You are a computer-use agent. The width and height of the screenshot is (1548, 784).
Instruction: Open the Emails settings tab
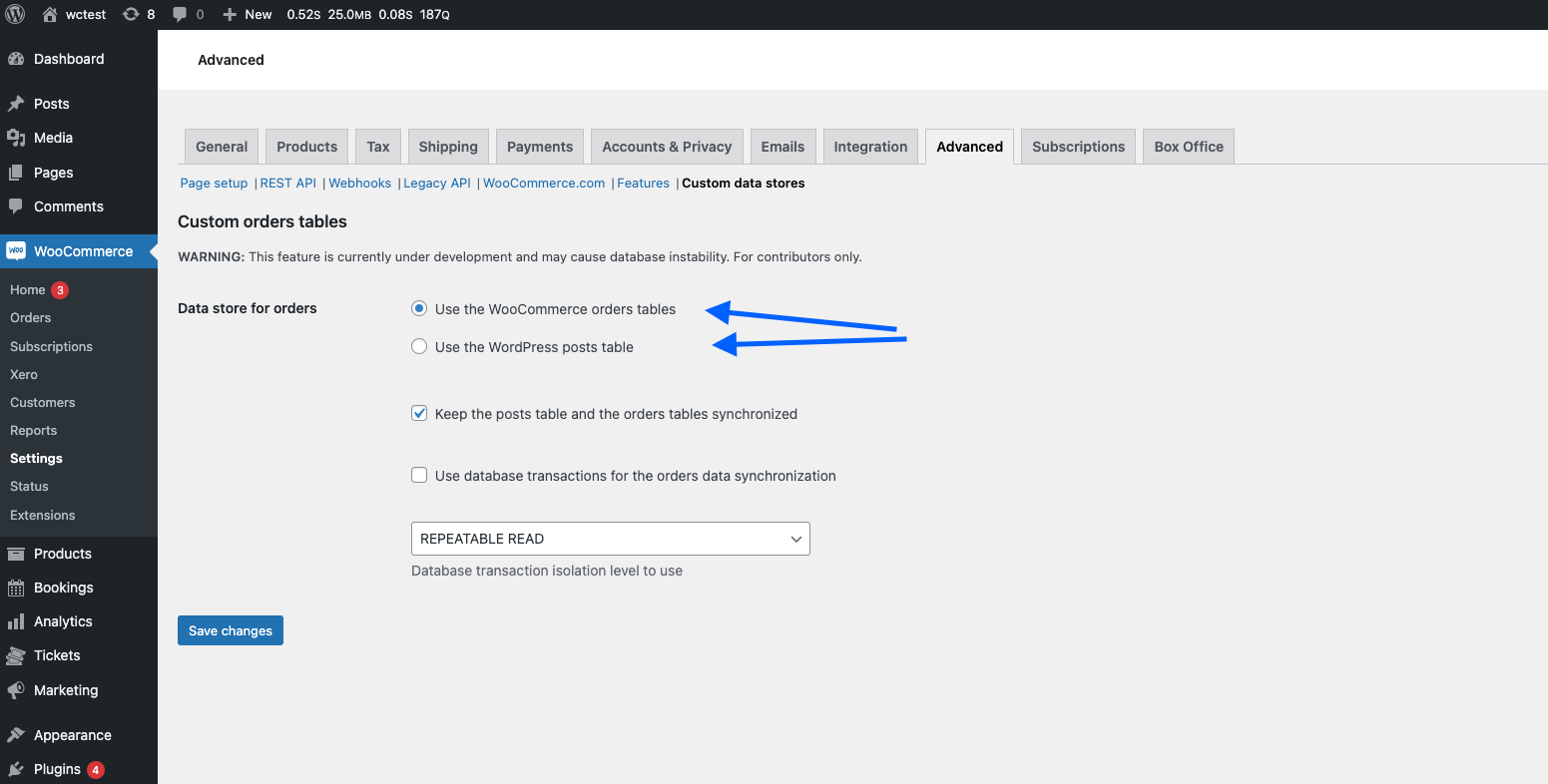(x=782, y=146)
